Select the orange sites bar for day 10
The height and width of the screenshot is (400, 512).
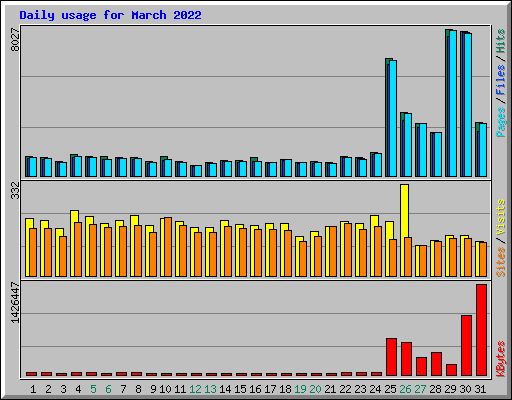[x=168, y=247]
